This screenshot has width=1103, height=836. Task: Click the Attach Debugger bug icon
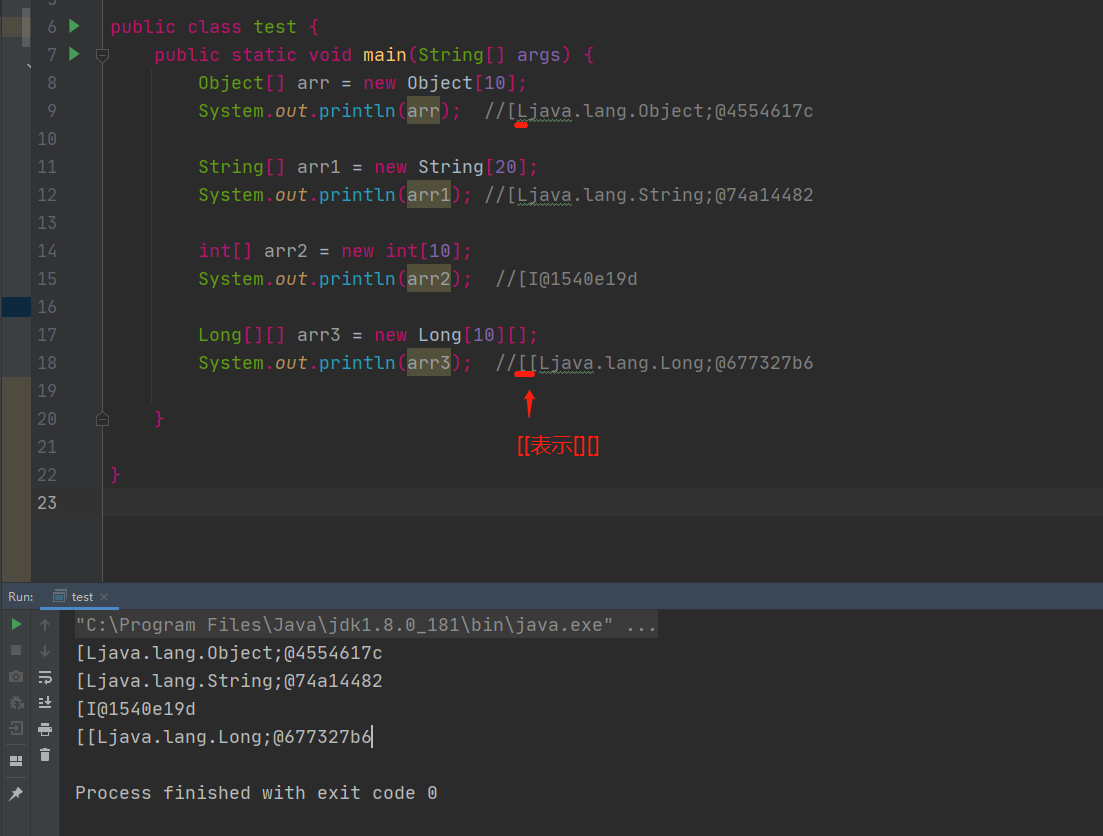tap(16, 702)
